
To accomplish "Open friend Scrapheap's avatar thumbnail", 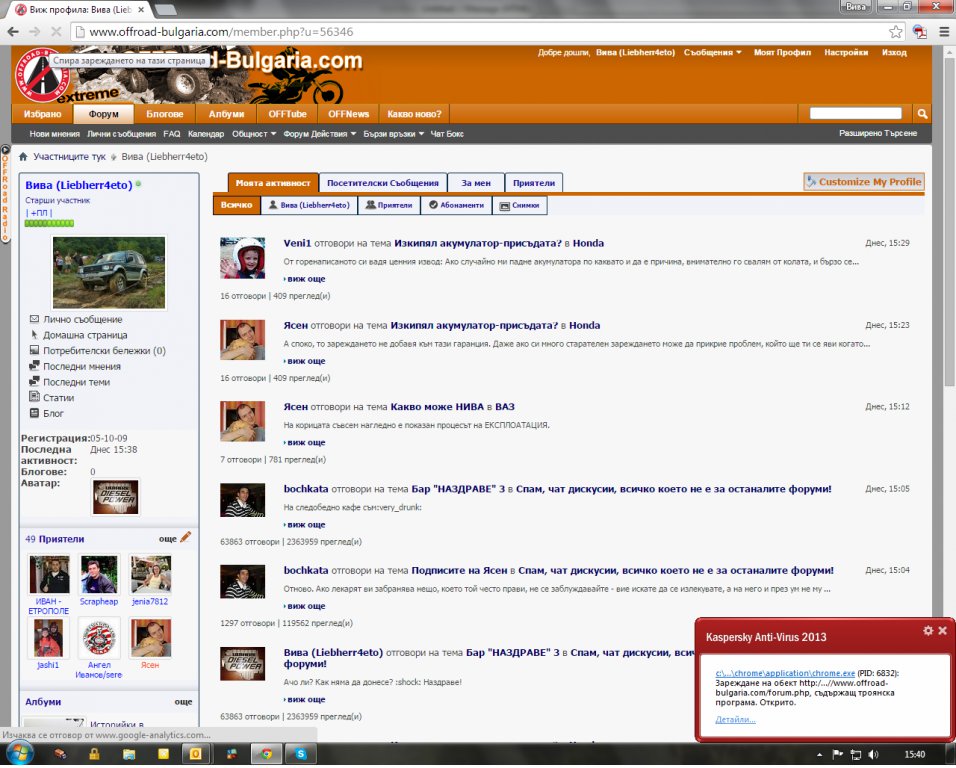I will click(x=99, y=574).
